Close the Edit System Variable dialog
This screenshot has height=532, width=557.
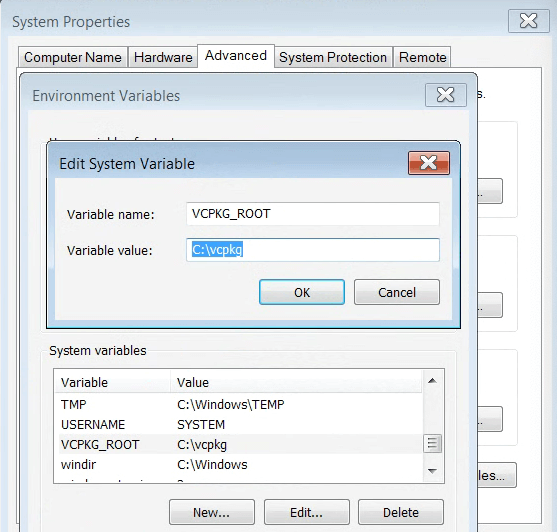pyautogui.click(x=429, y=163)
